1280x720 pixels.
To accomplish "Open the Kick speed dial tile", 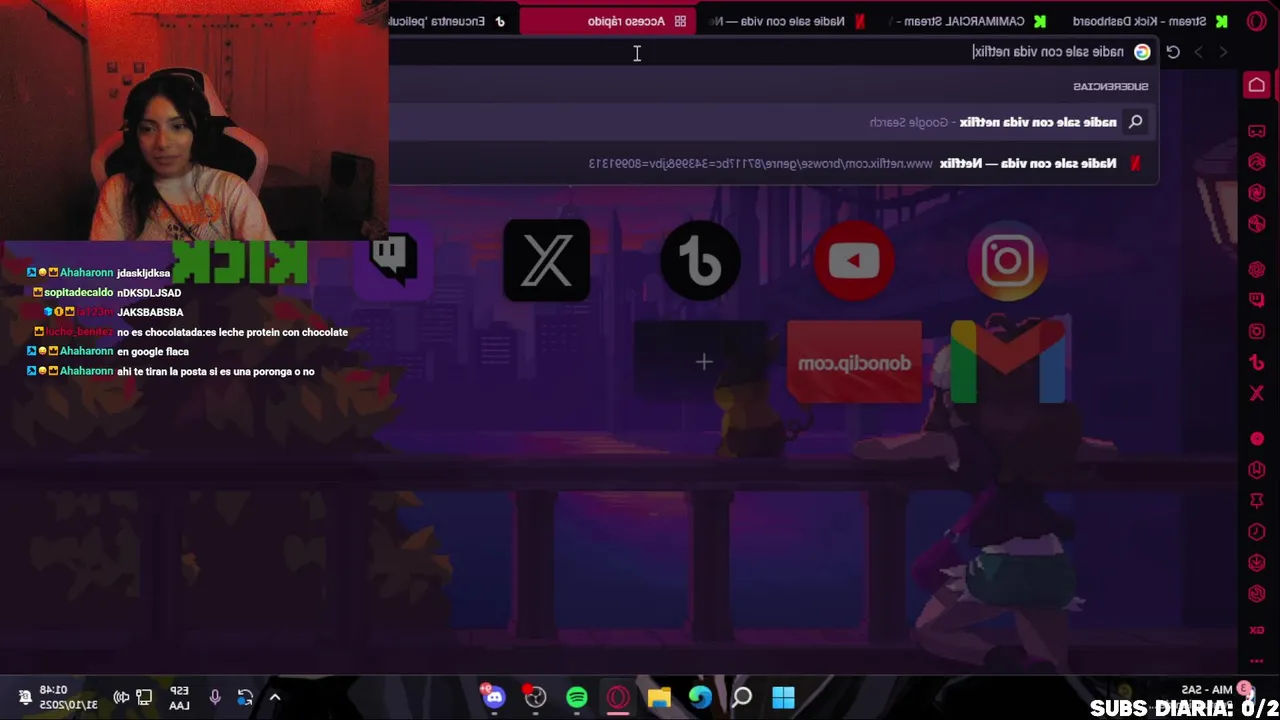I will [240, 261].
